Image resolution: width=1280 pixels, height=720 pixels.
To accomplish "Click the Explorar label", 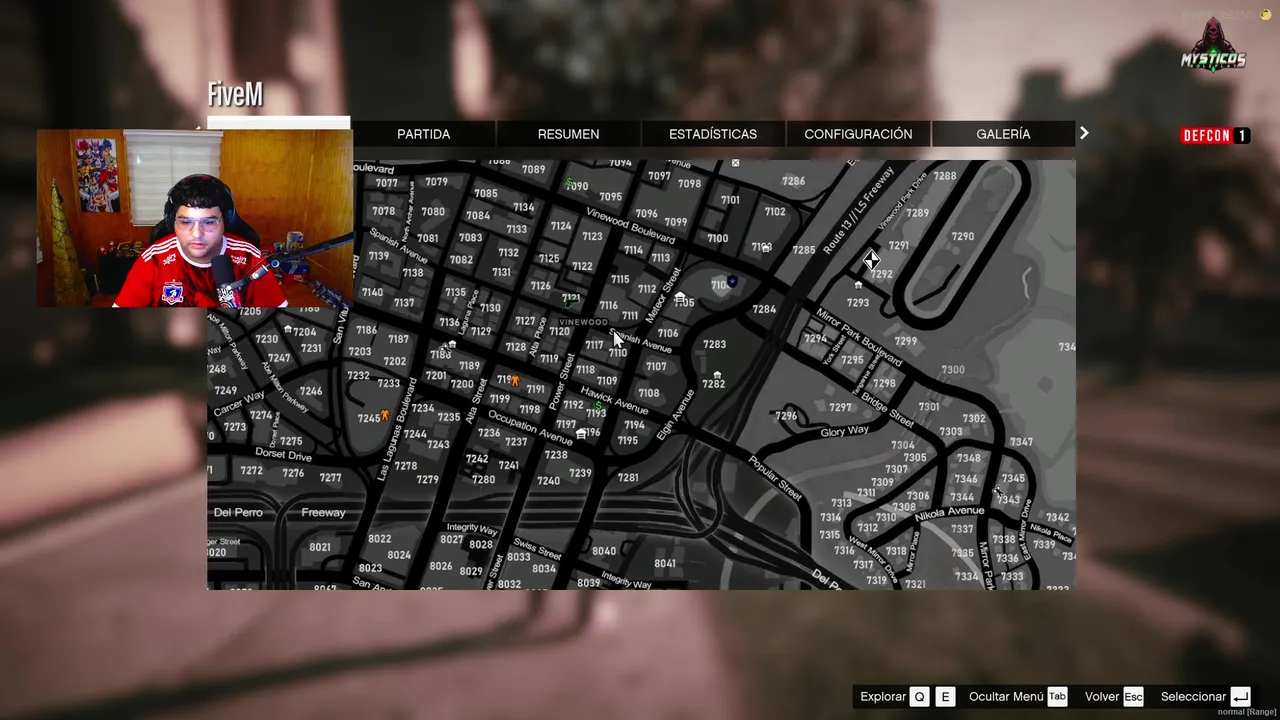I will (x=883, y=697).
